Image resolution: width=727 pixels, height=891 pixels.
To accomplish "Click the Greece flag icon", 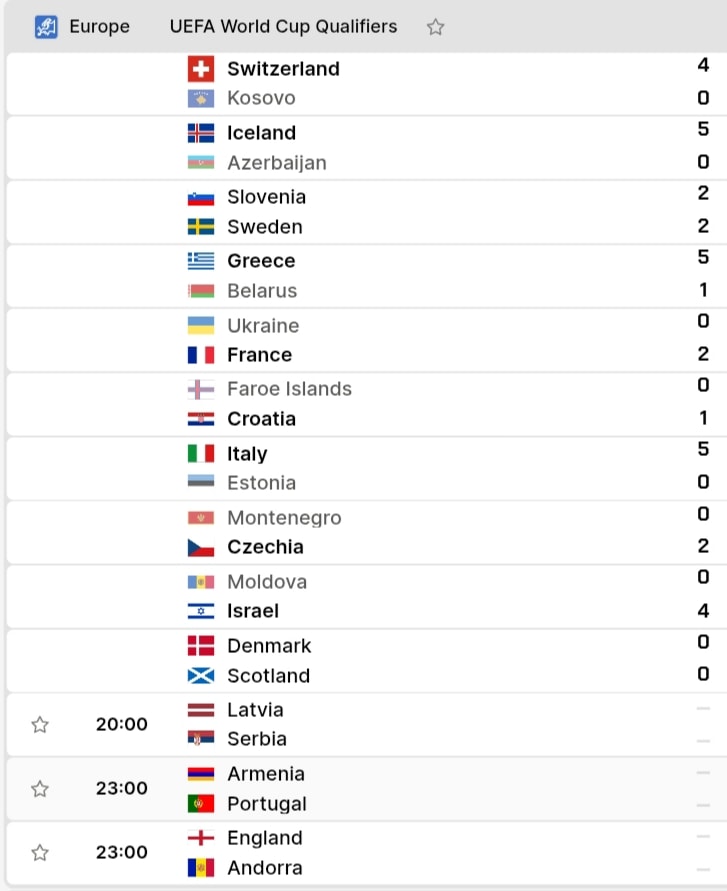I will (201, 261).
